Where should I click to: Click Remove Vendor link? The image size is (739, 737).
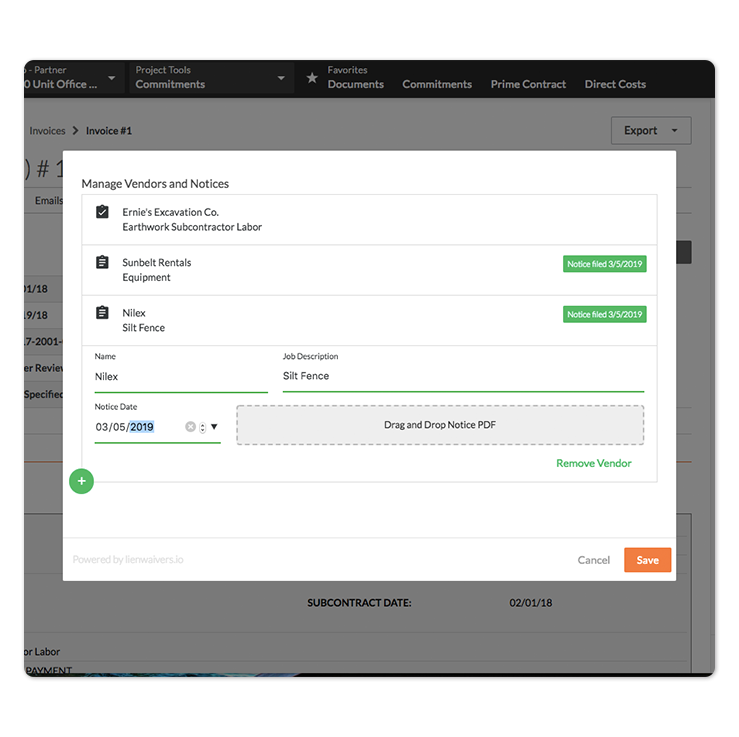(x=593, y=463)
